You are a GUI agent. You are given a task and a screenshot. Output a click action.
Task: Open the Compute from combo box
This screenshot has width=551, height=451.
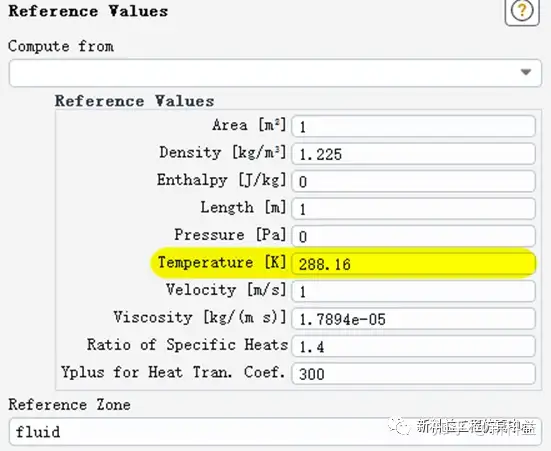click(x=275, y=73)
